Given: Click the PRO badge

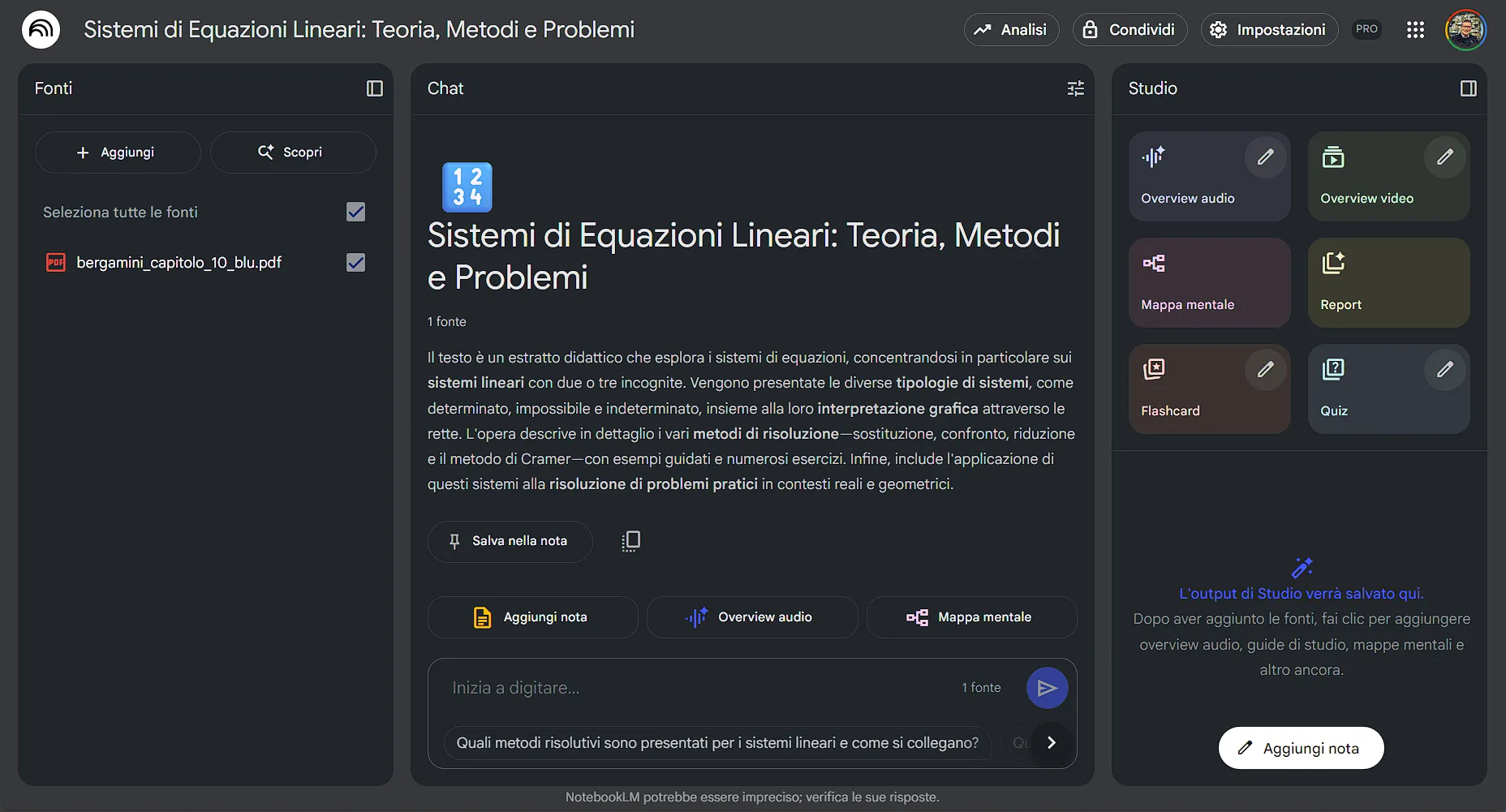Looking at the screenshot, I should point(1367,29).
